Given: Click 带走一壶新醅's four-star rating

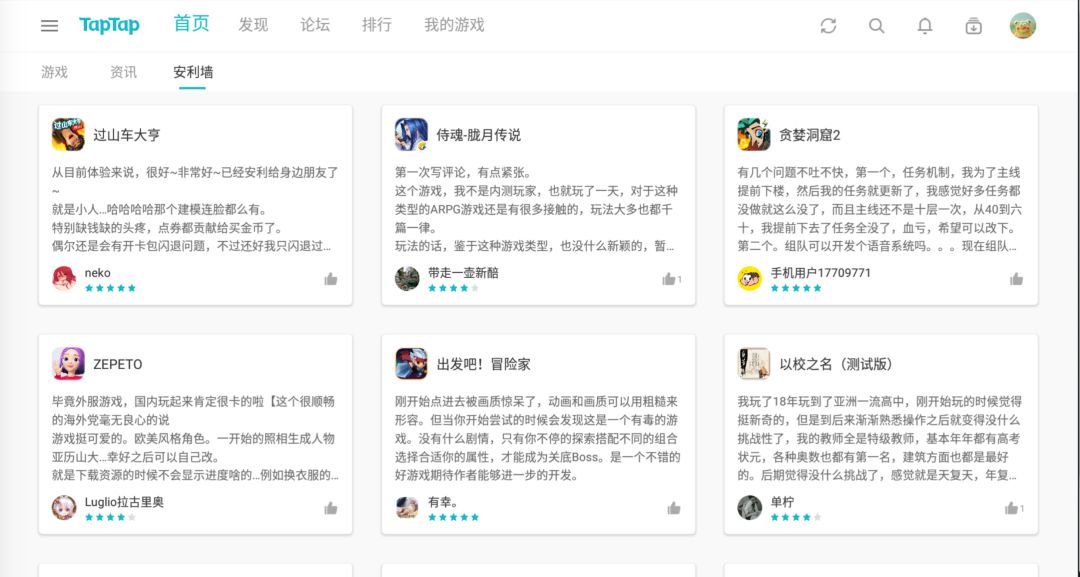Looking at the screenshot, I should tap(453, 288).
